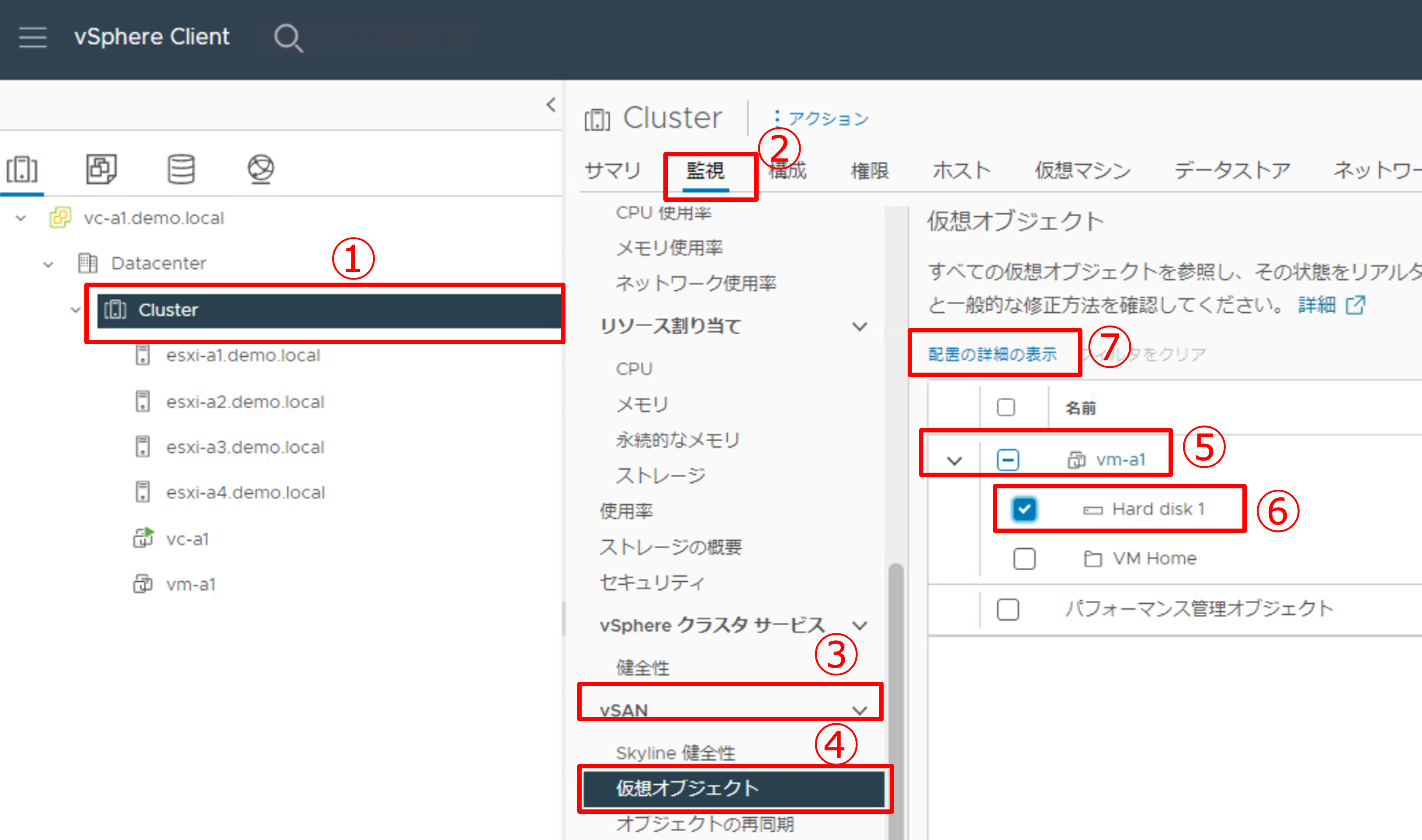Viewport: 1422px width, 840px height.
Task: Collapse the リソース割り当て section
Action: 860,327
